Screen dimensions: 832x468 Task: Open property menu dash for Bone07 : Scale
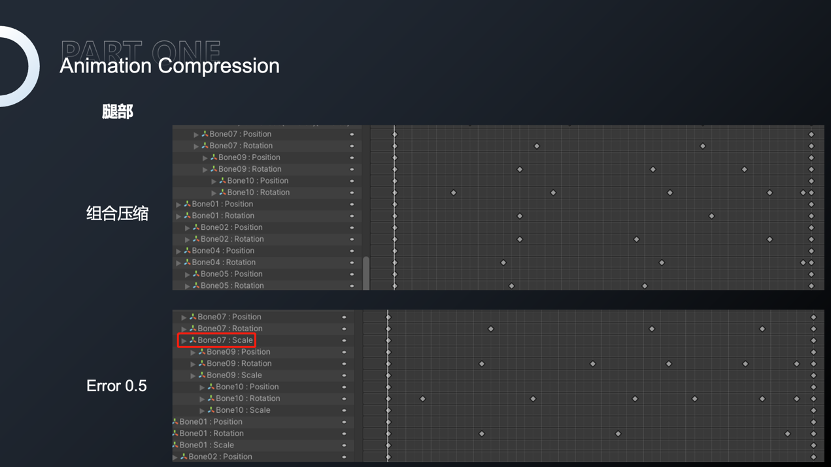click(x=344, y=340)
